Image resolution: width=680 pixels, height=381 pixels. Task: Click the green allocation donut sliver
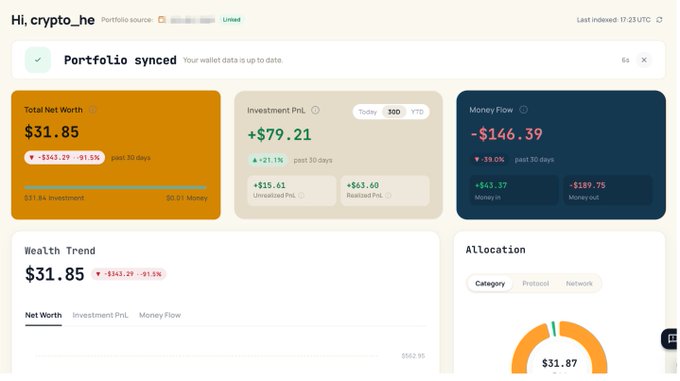[553, 329]
